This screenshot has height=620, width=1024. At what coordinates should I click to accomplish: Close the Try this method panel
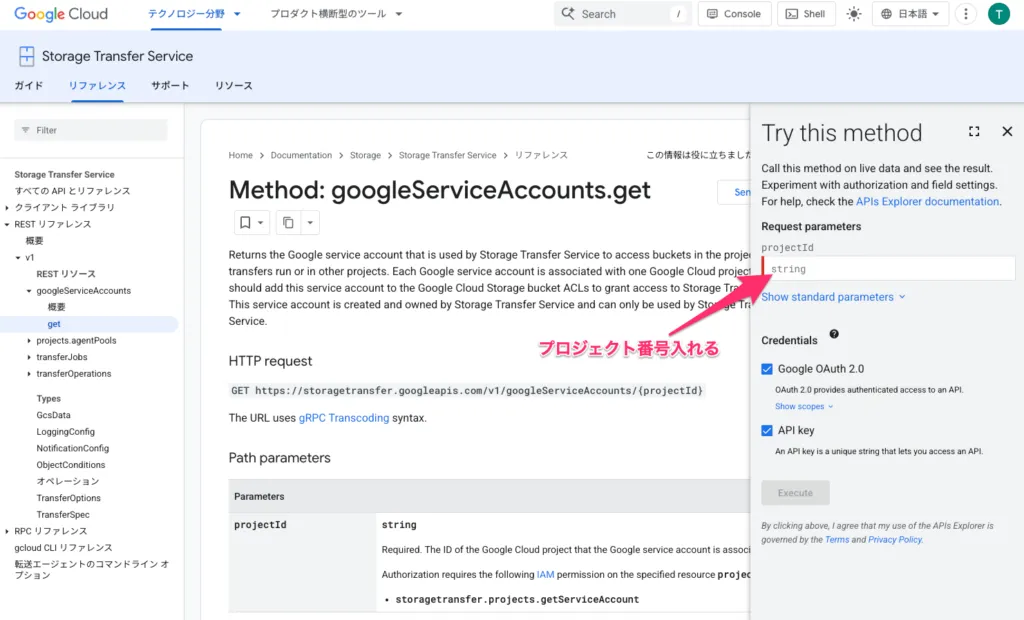point(1007,131)
